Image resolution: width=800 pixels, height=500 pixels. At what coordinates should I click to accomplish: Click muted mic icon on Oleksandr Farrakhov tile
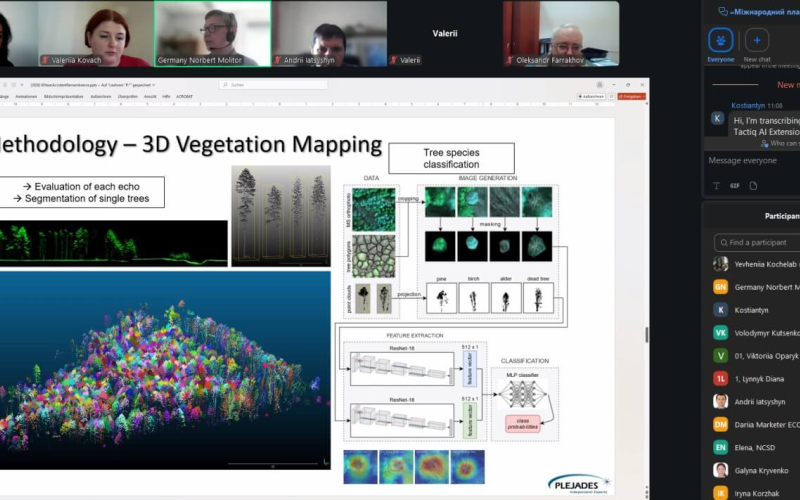point(510,60)
